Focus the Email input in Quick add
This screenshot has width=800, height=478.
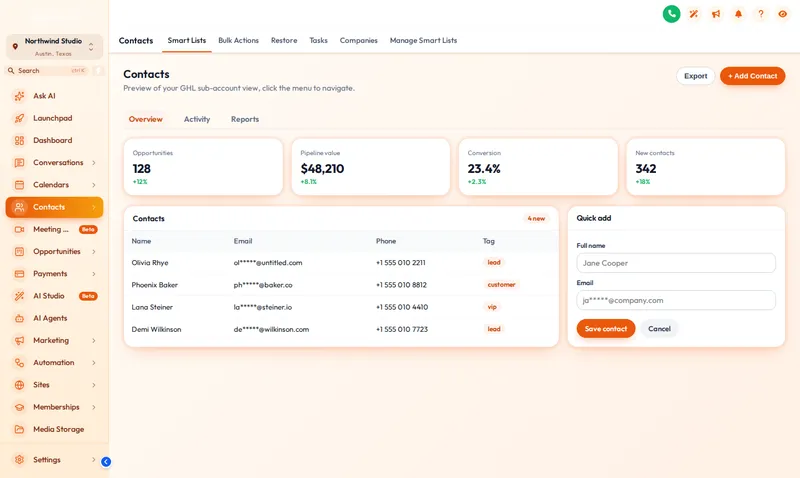[x=676, y=300]
